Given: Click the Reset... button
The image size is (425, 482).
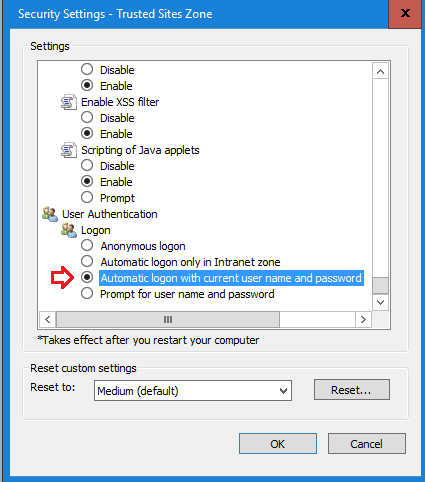Looking at the screenshot, I should point(352,389).
